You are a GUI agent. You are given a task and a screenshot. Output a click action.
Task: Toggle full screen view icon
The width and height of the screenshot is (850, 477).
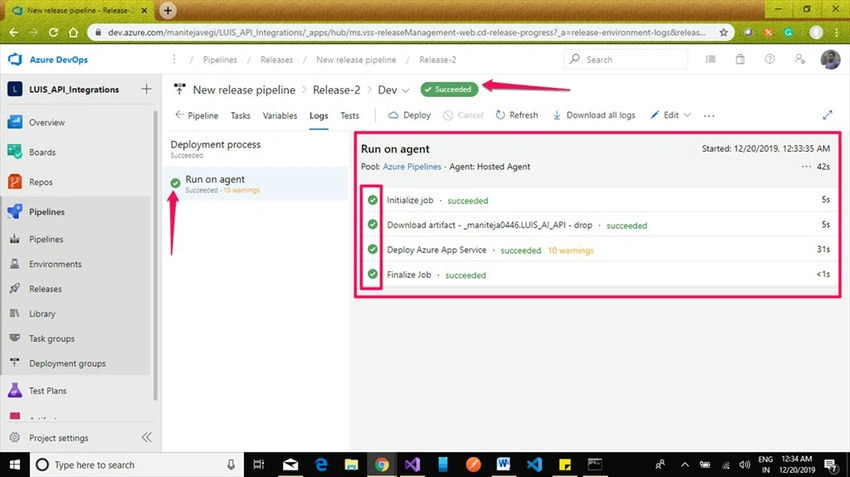827,115
